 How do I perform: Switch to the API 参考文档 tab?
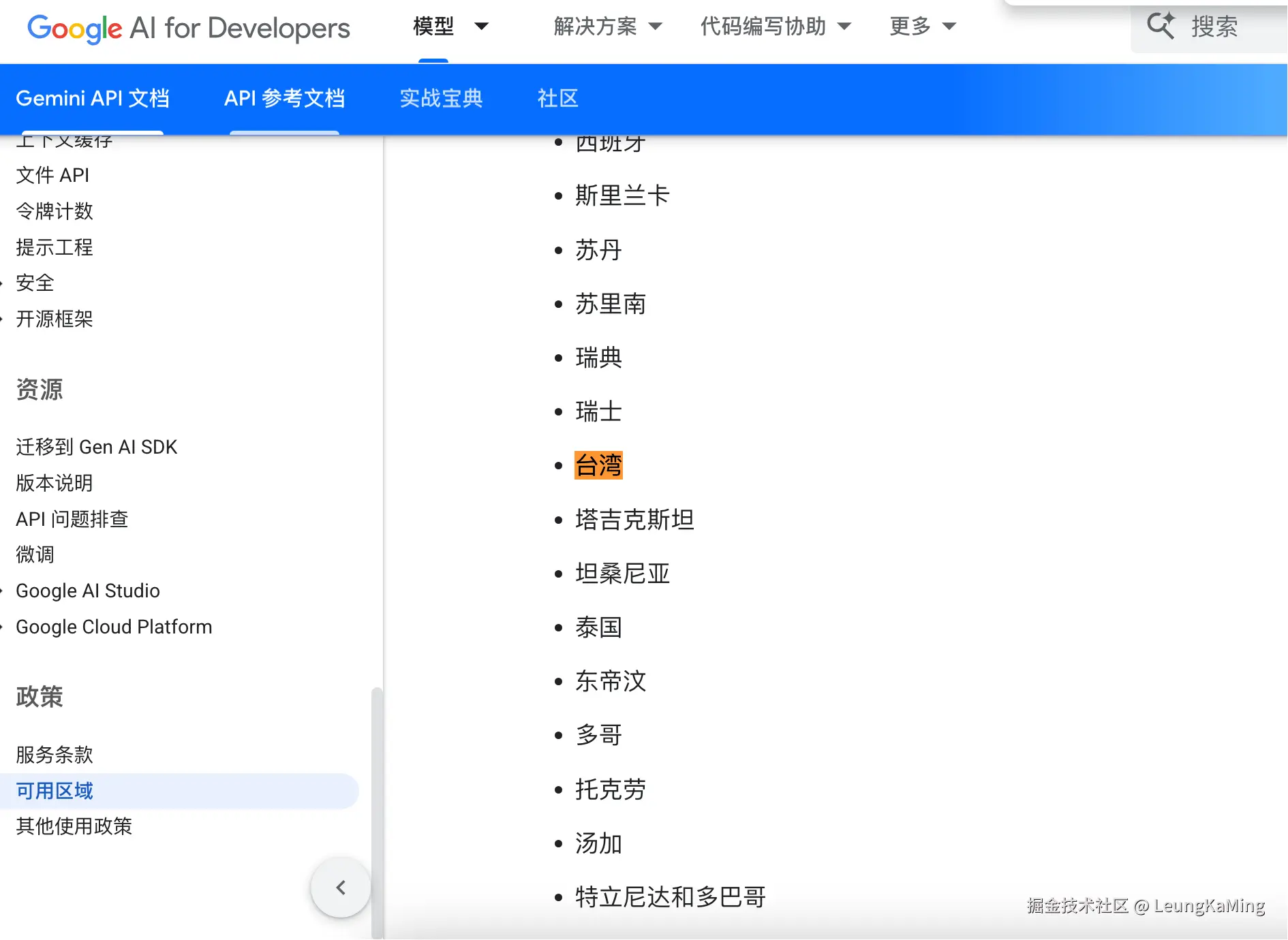(284, 99)
